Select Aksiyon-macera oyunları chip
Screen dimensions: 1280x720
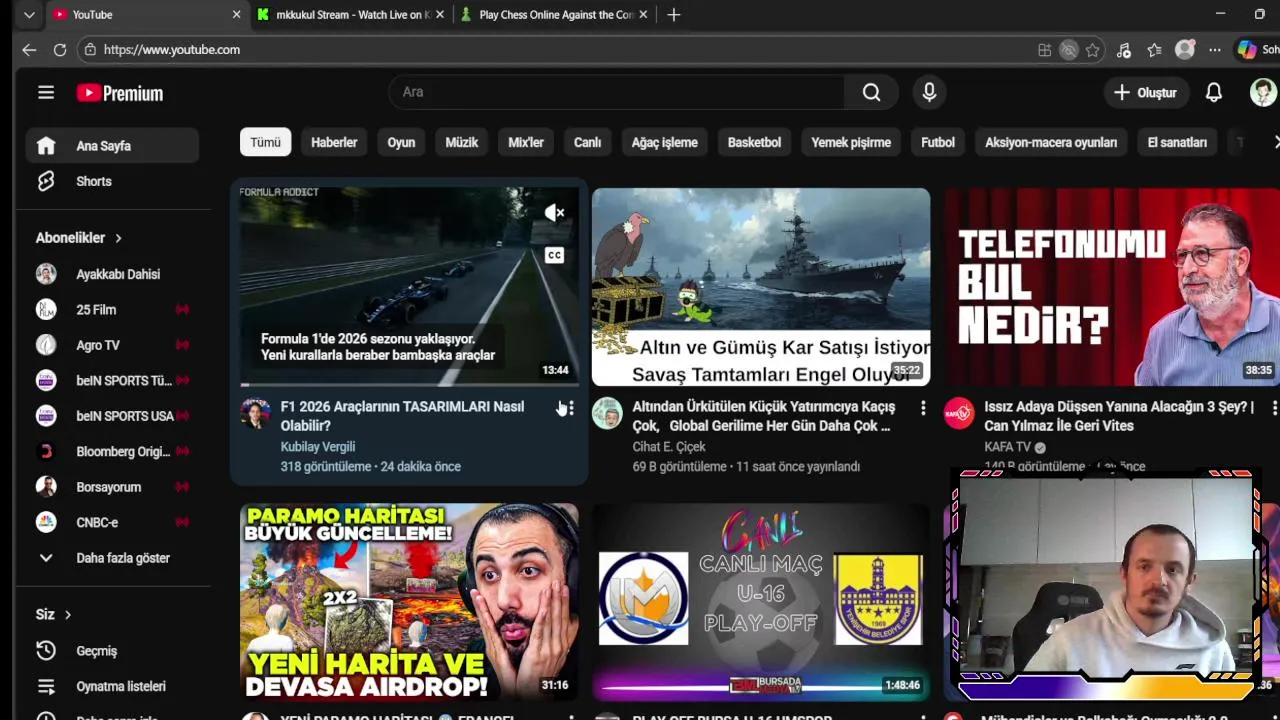coord(1051,142)
